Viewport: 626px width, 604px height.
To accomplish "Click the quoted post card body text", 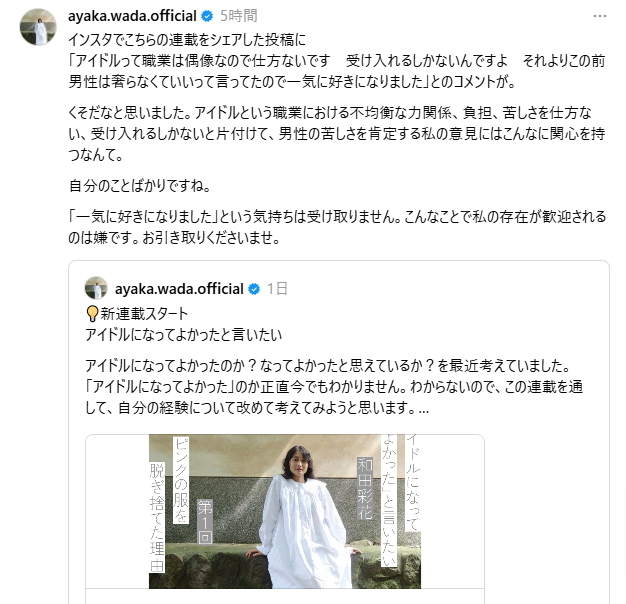I will pos(334,386).
